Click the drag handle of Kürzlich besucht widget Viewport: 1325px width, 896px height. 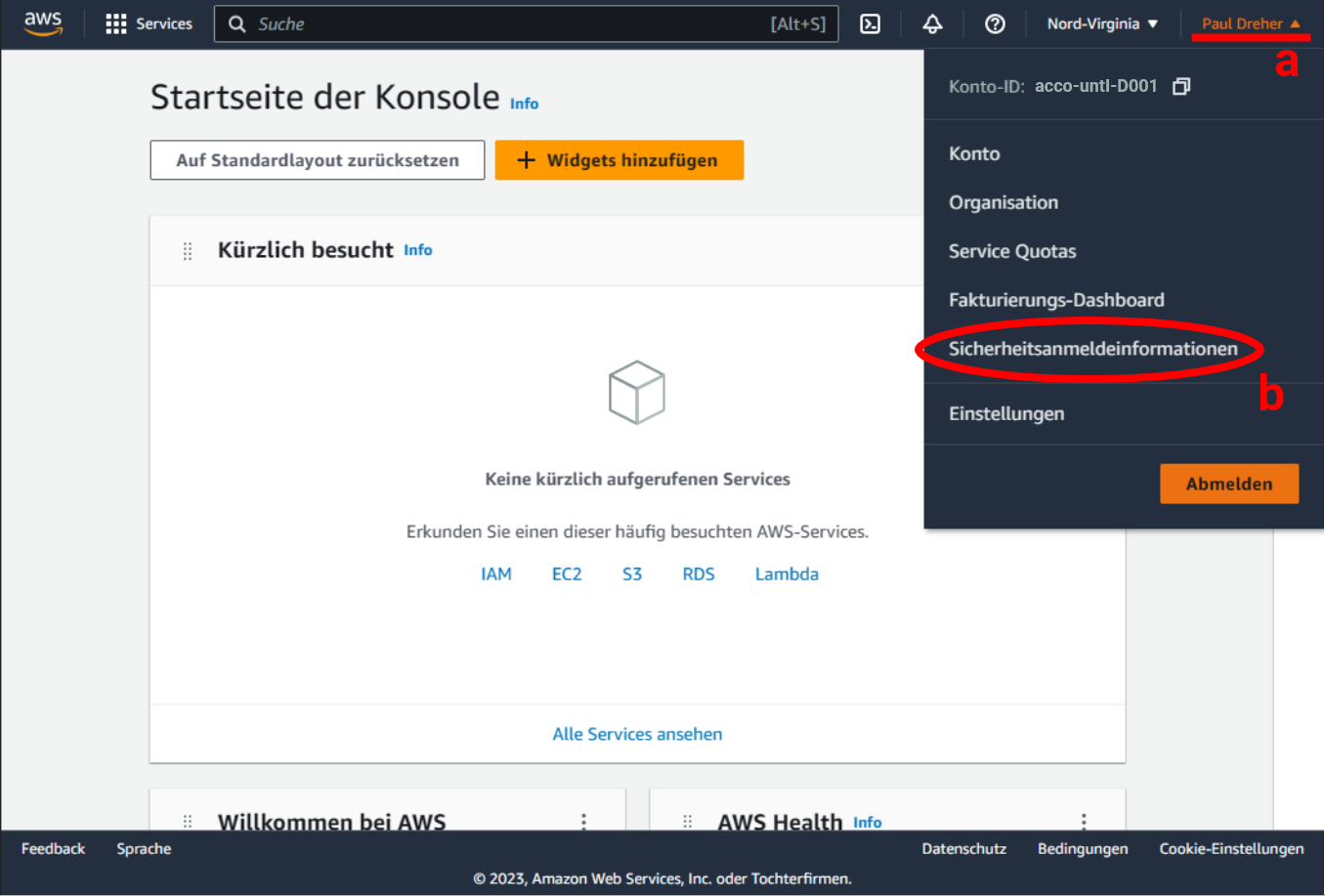188,251
